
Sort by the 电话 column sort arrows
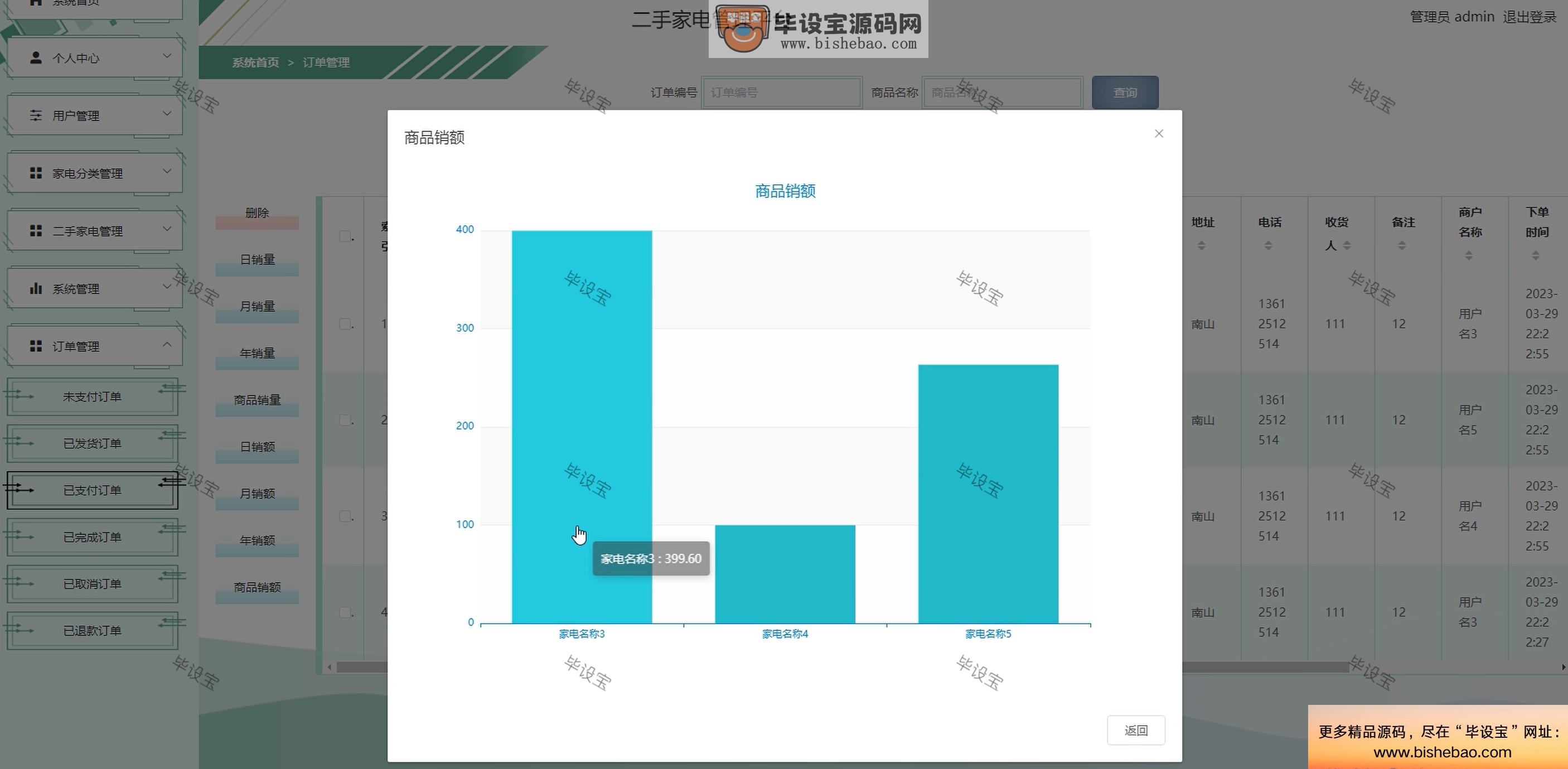click(1268, 245)
